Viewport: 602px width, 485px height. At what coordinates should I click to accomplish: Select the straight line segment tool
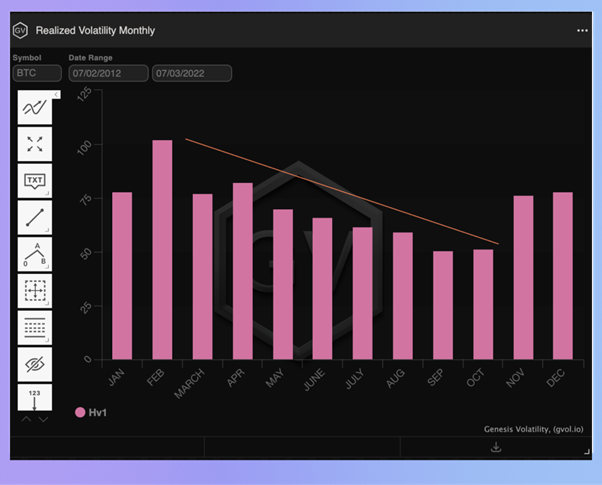[35, 217]
